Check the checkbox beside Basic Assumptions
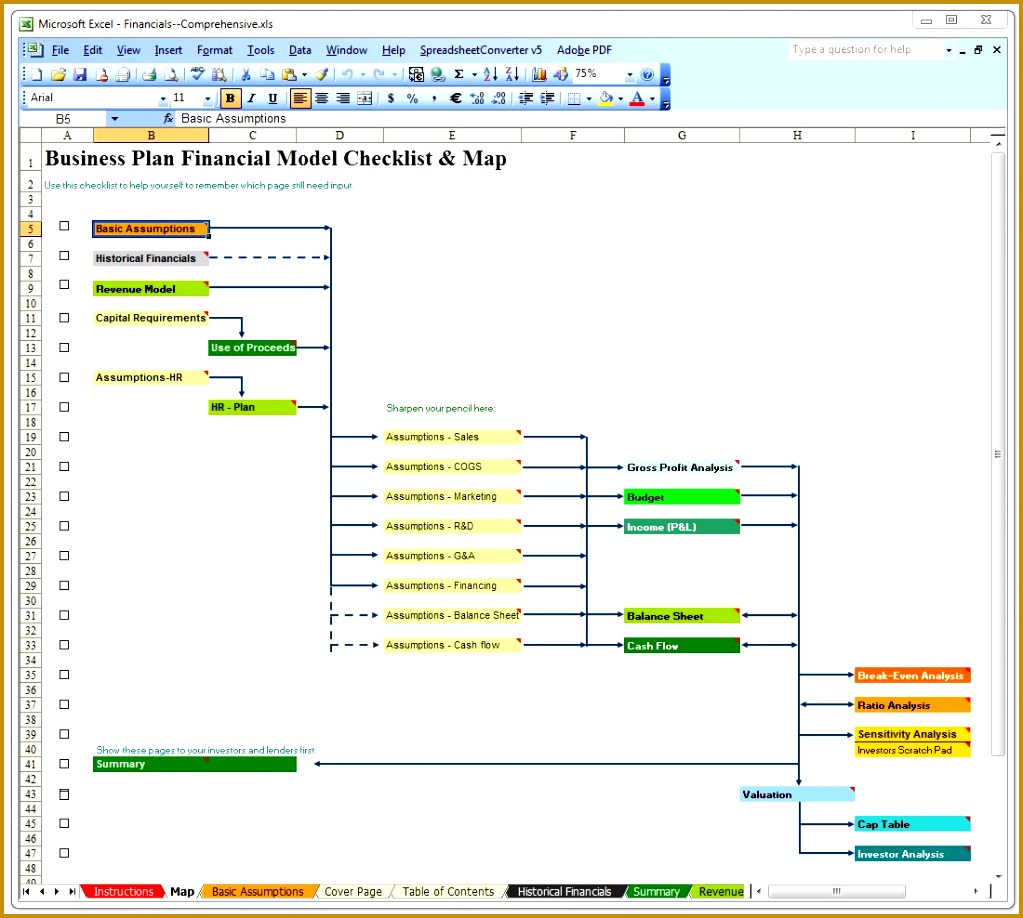Screen dimensions: 1023x918 coord(63,225)
